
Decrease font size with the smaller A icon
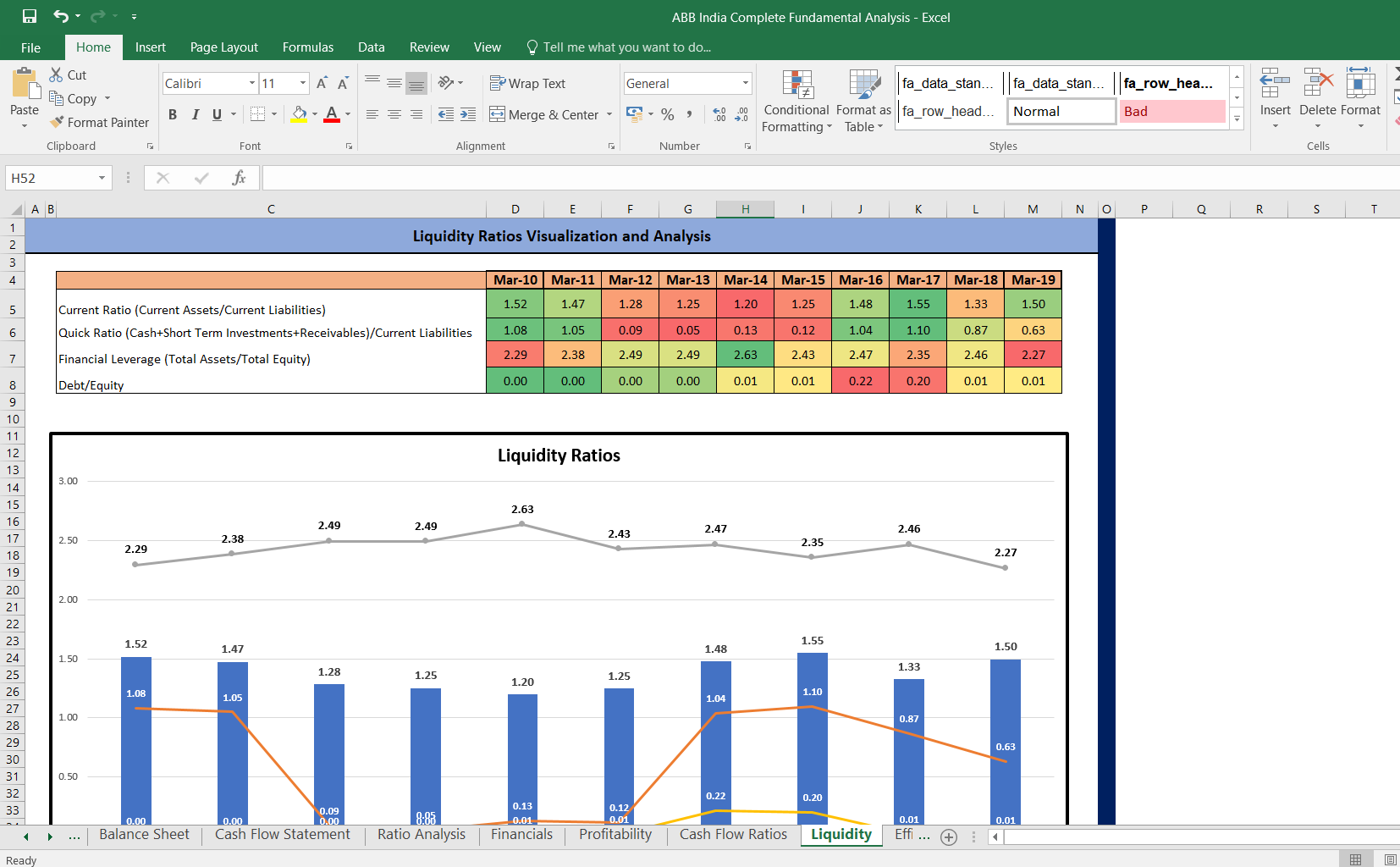coord(343,83)
